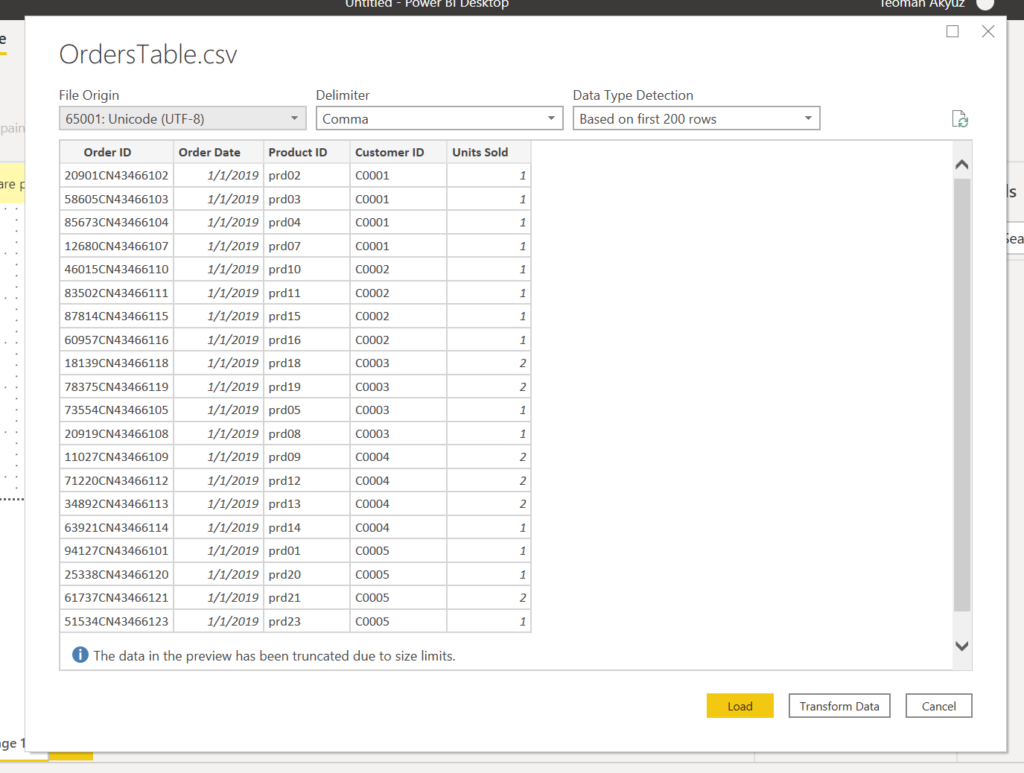The width and height of the screenshot is (1024, 773).
Task: Expand the Delimiter Comma dropdown
Action: [440, 119]
